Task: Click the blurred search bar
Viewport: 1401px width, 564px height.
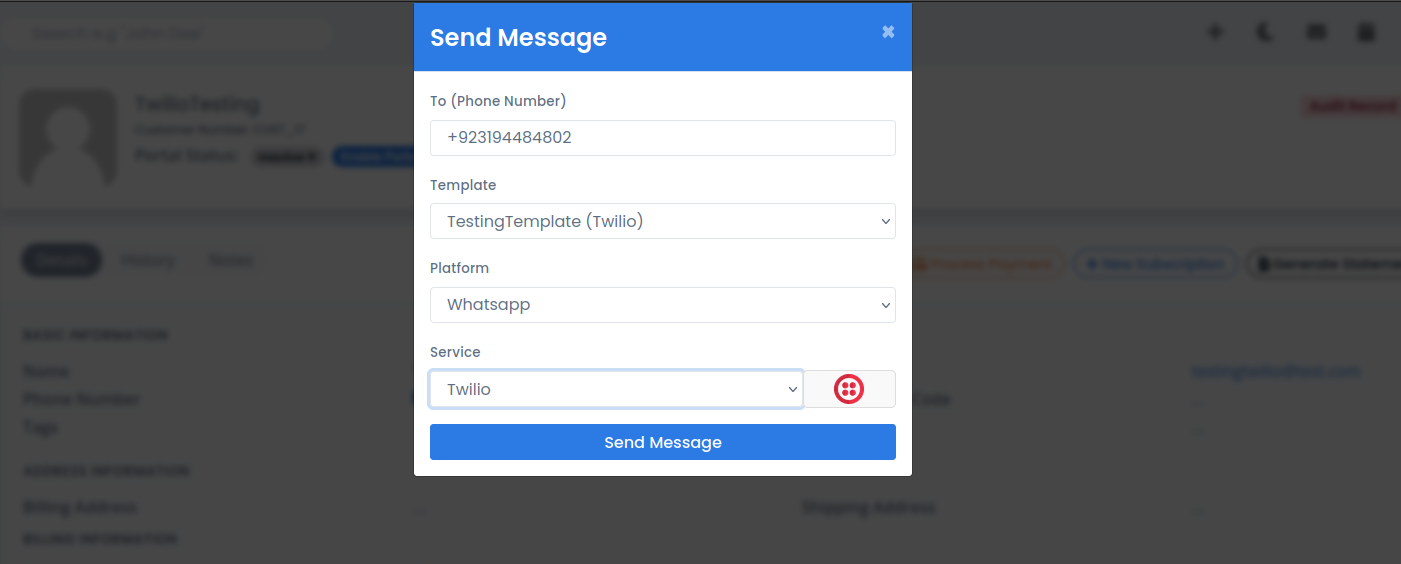Action: point(168,33)
